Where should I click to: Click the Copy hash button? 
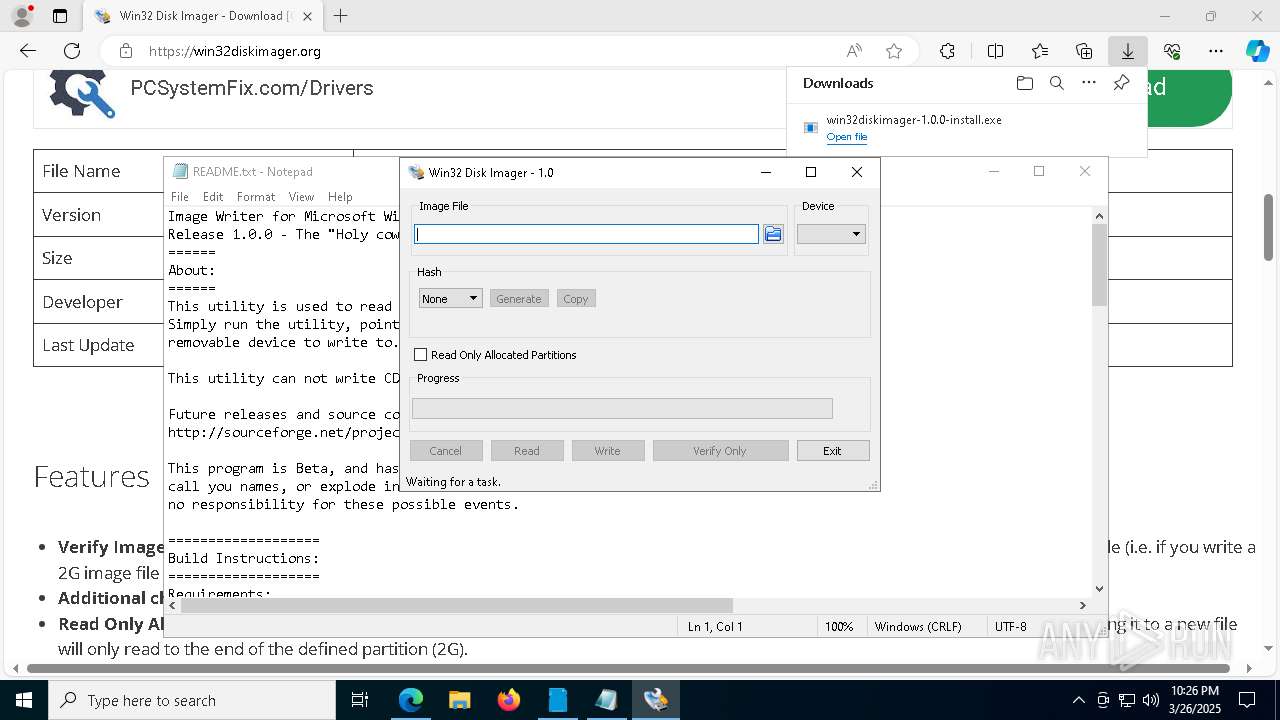[576, 298]
